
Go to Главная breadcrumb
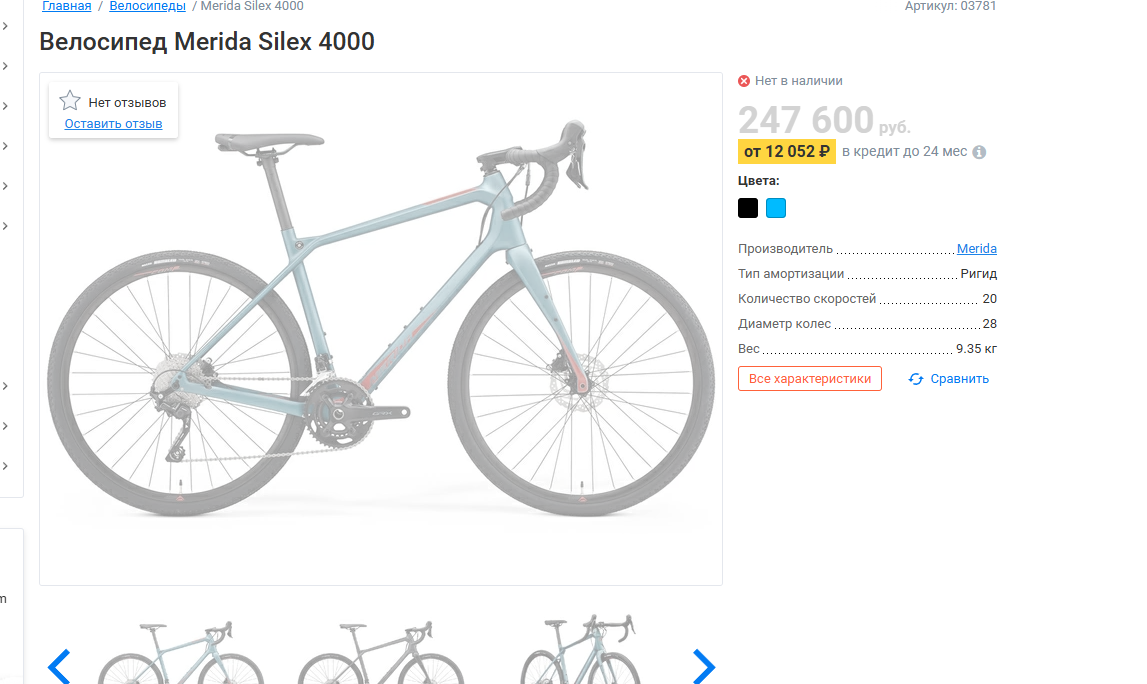pyautogui.click(x=66, y=6)
